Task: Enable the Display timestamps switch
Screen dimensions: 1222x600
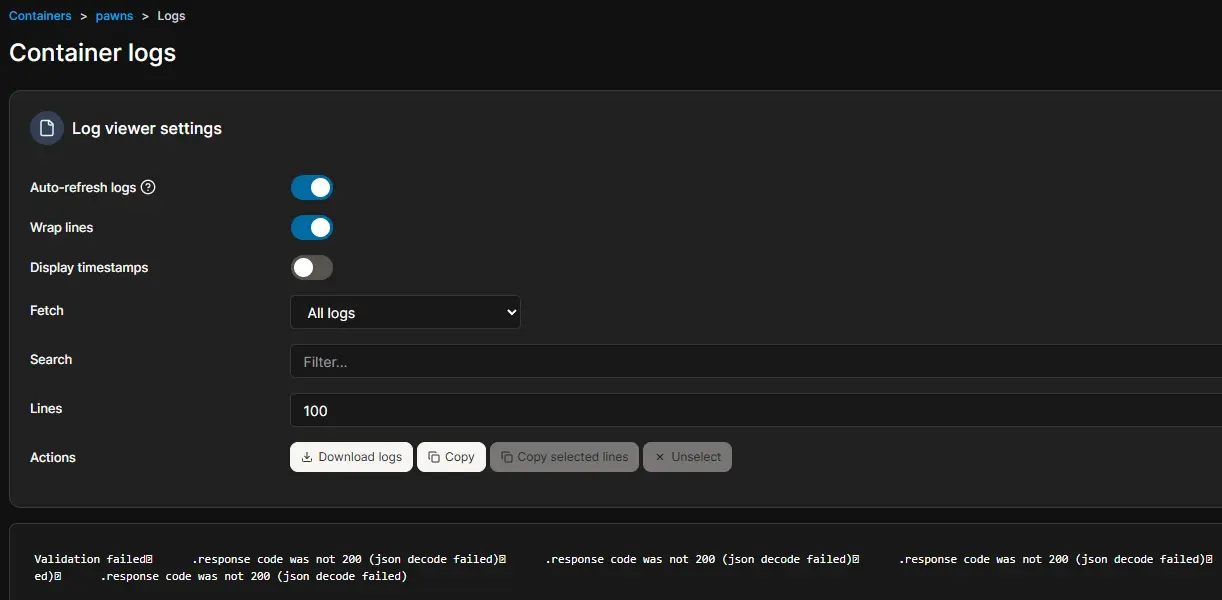Action: click(x=312, y=267)
